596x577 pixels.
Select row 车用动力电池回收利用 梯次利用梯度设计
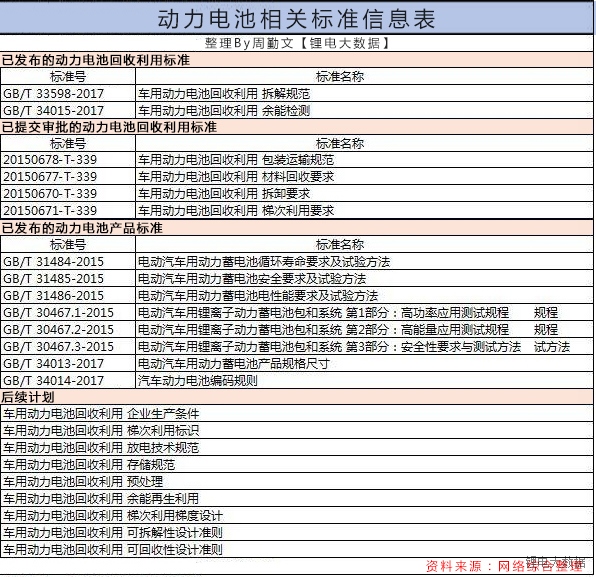point(296,515)
